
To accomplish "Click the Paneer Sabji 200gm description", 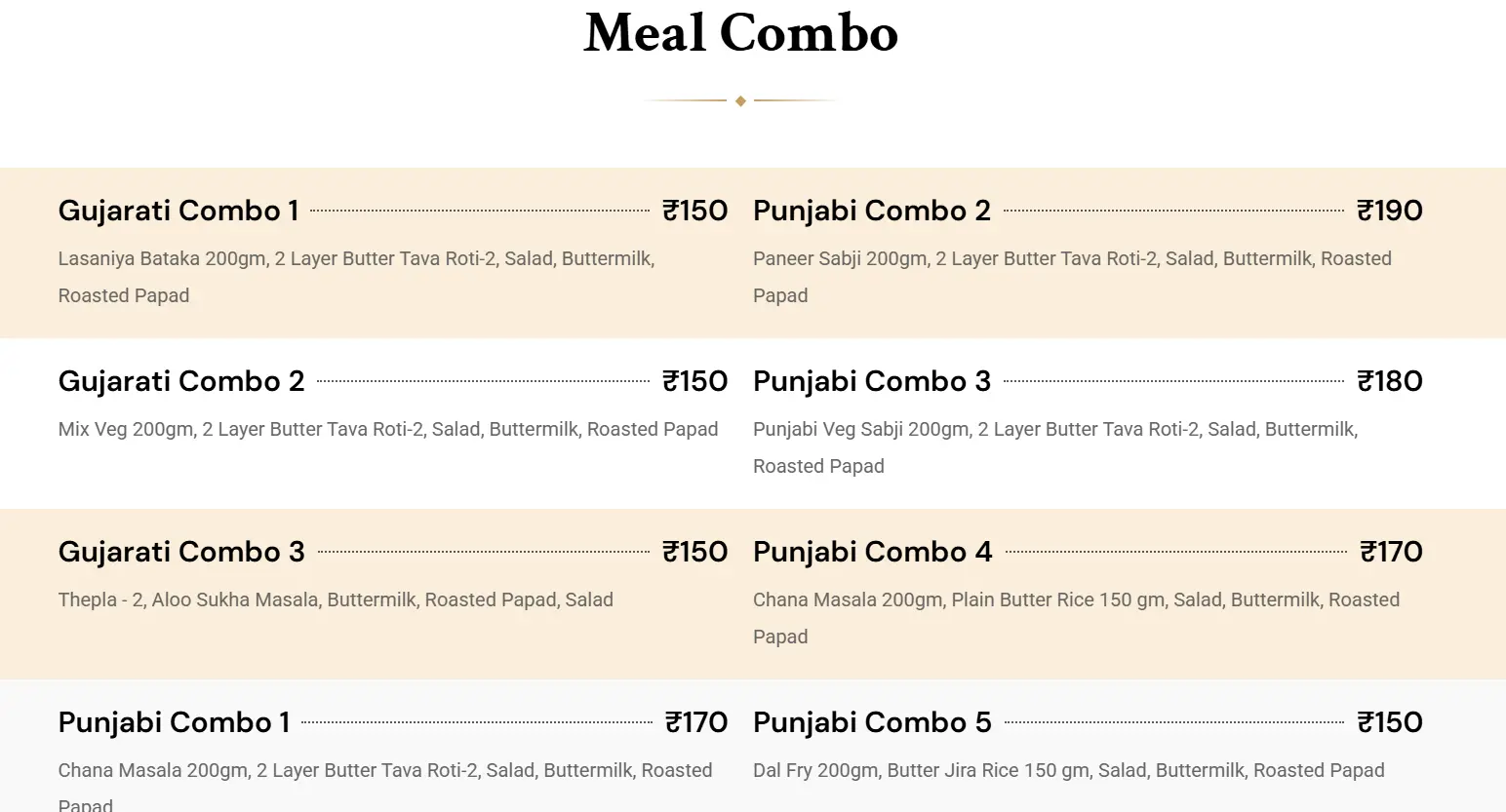I will pyautogui.click(x=1073, y=277).
